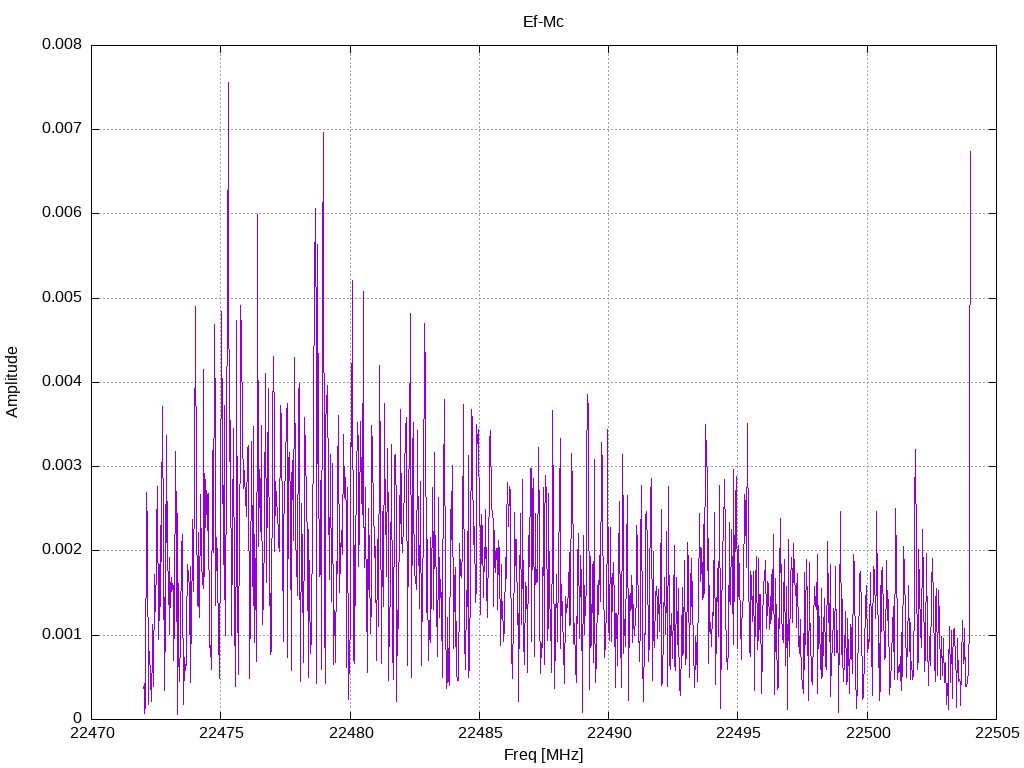Click the 22505 x-axis tick label
Image resolution: width=1024 pixels, height=768 pixels.
point(997,733)
